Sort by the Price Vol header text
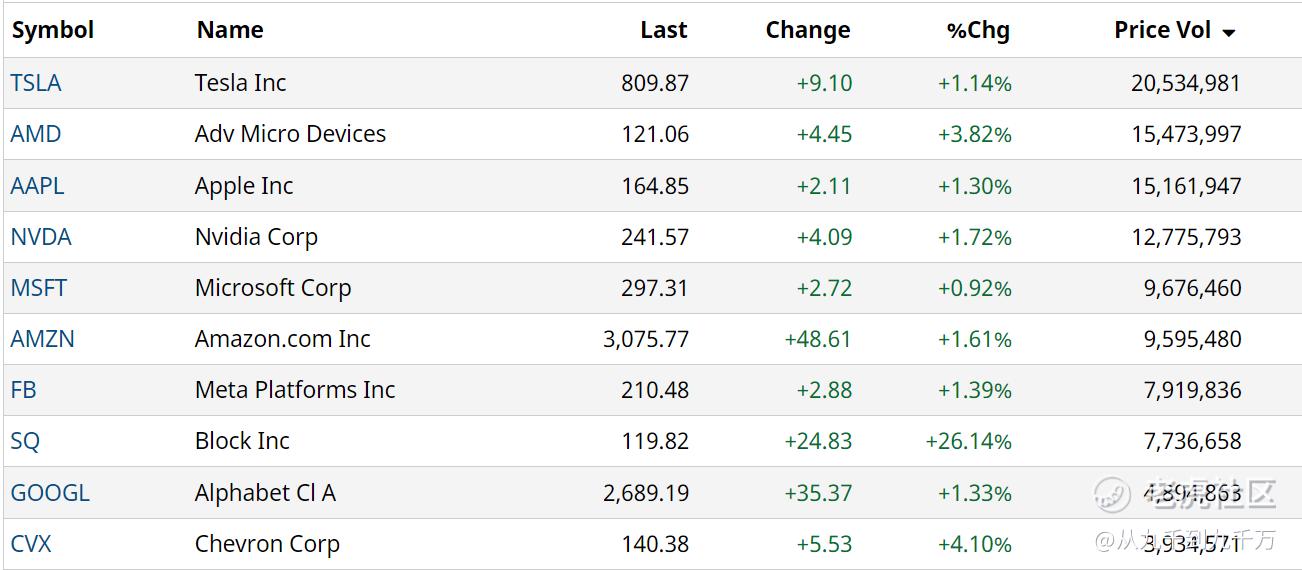Screen dimensions: 1302x570 point(1163,30)
